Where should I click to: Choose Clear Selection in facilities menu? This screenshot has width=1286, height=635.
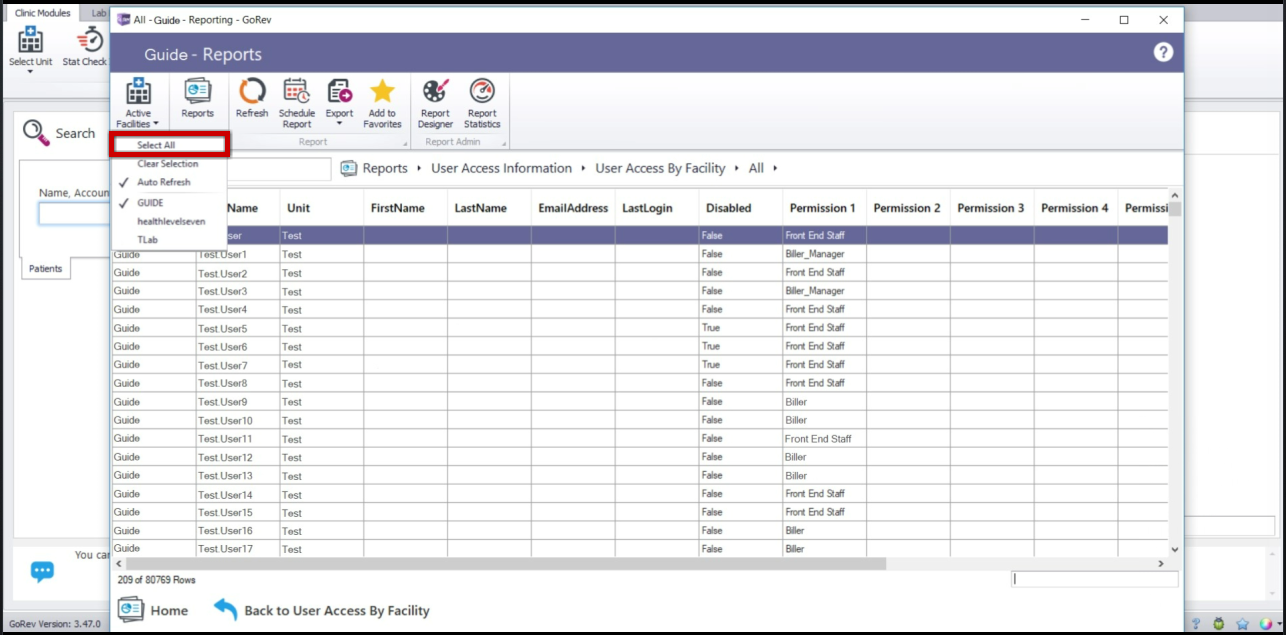(170, 164)
